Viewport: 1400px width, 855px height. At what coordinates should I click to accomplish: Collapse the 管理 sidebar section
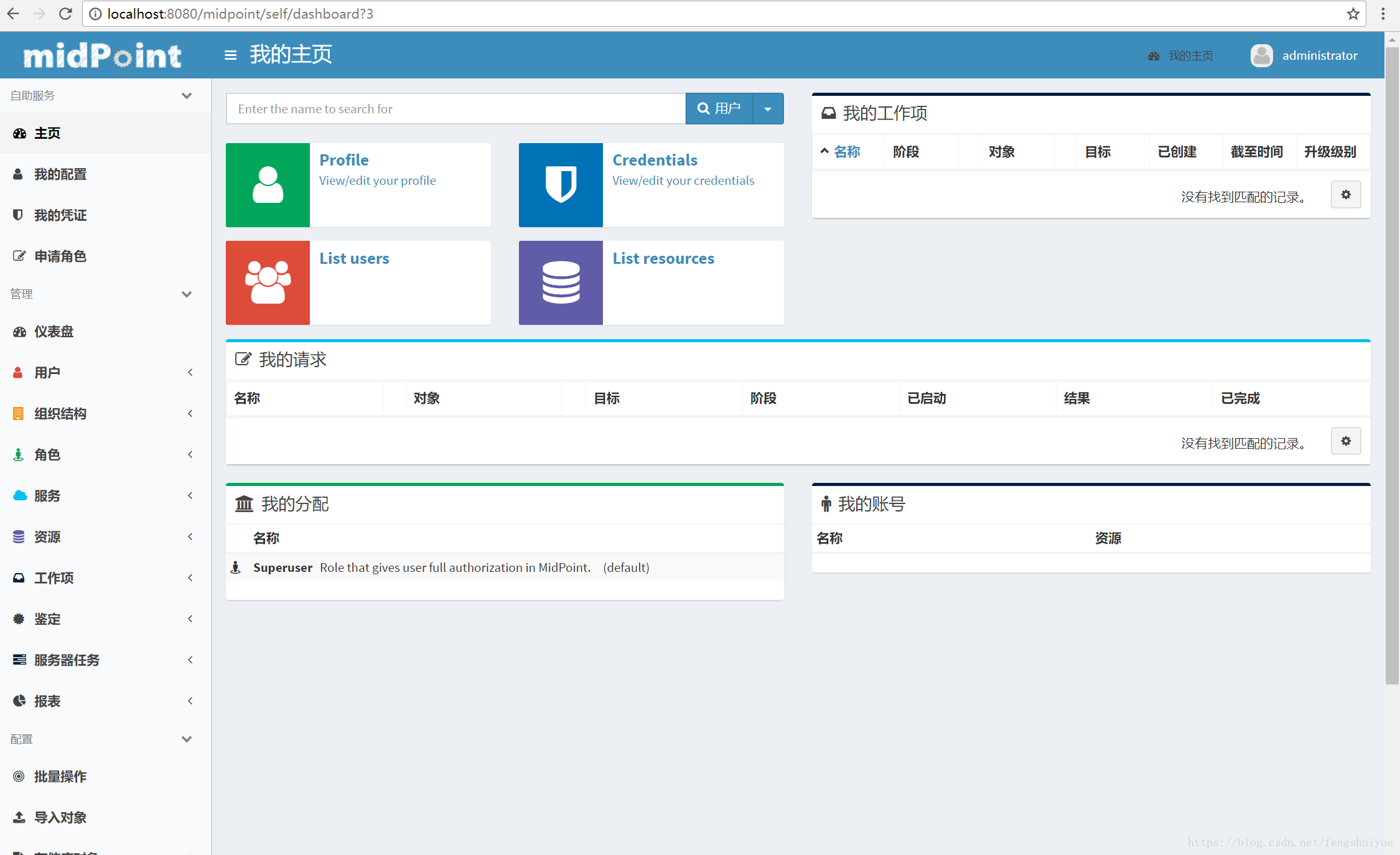(x=186, y=294)
